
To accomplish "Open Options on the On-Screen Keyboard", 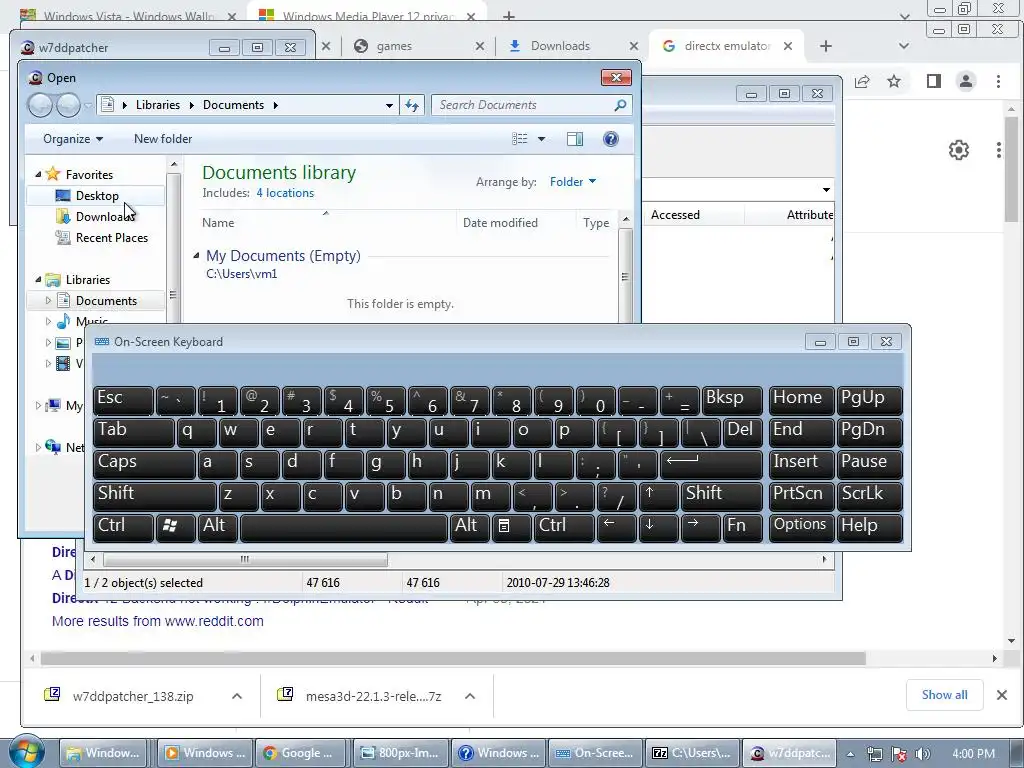I will tap(801, 528).
